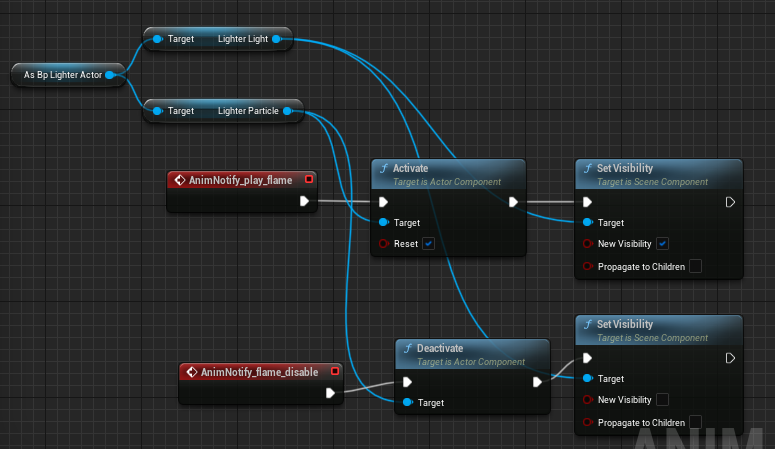Click Activate node exec output pin
775x449 pixels.
pyautogui.click(x=513, y=202)
